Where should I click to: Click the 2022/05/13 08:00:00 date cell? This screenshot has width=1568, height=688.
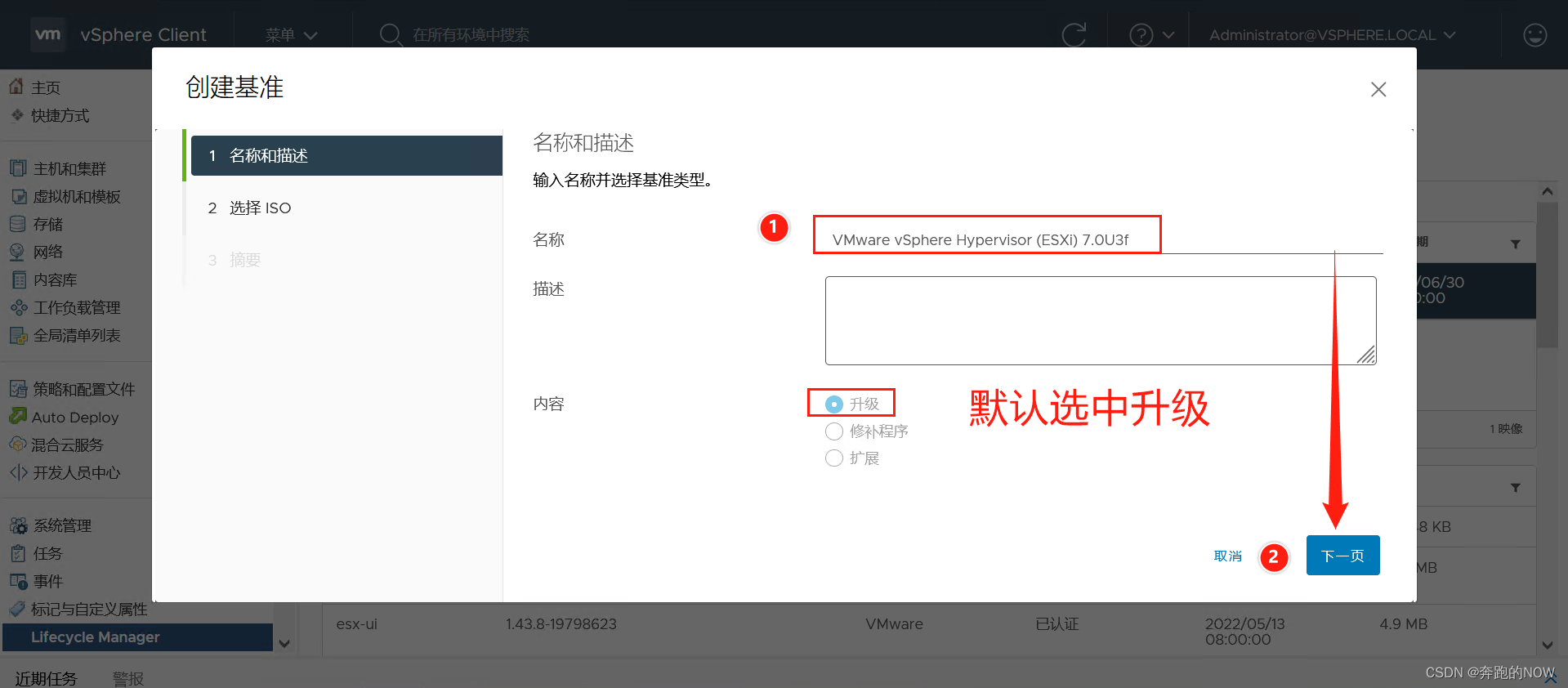click(1244, 632)
